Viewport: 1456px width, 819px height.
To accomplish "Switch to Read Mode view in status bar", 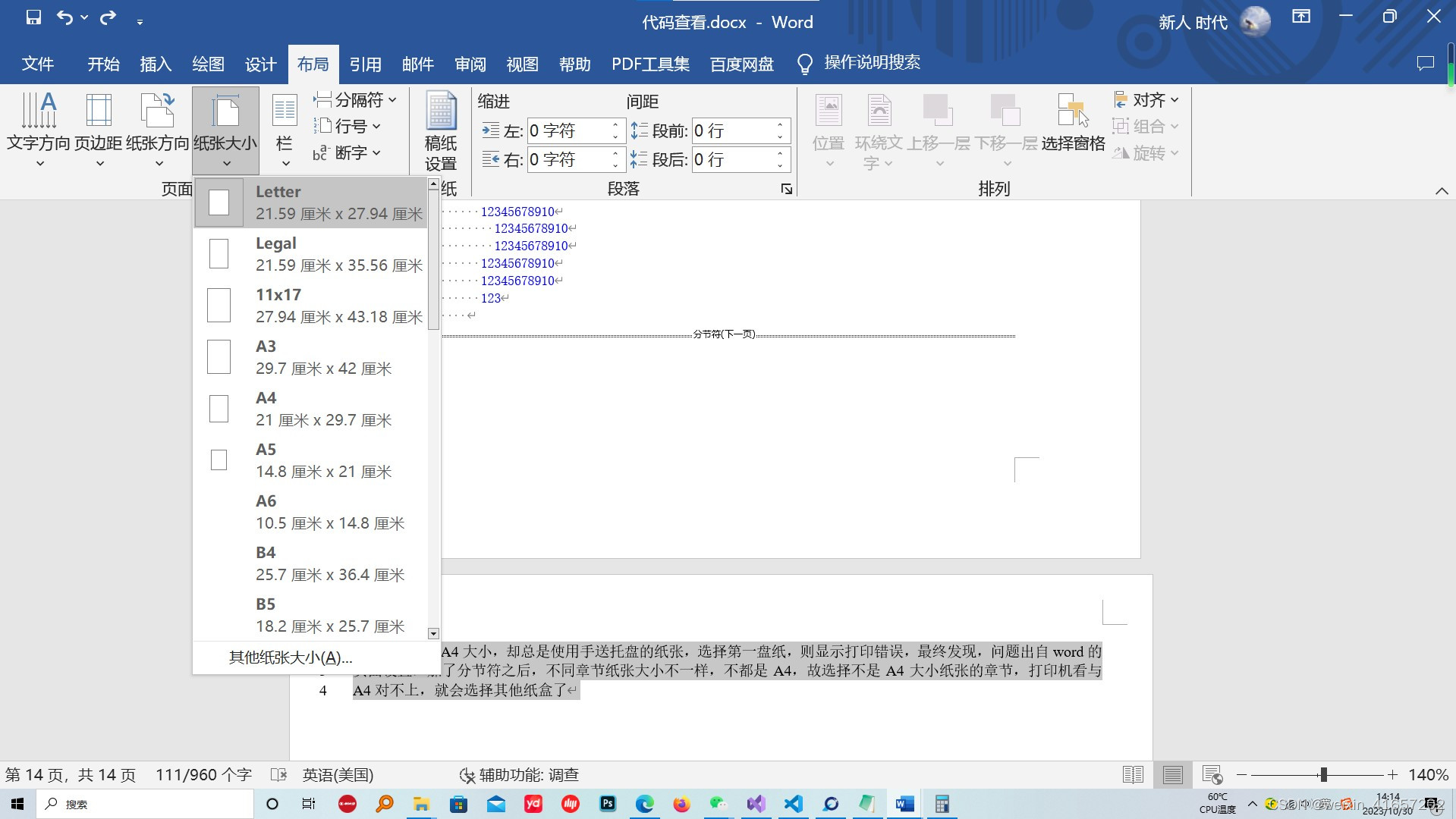I will (1133, 774).
